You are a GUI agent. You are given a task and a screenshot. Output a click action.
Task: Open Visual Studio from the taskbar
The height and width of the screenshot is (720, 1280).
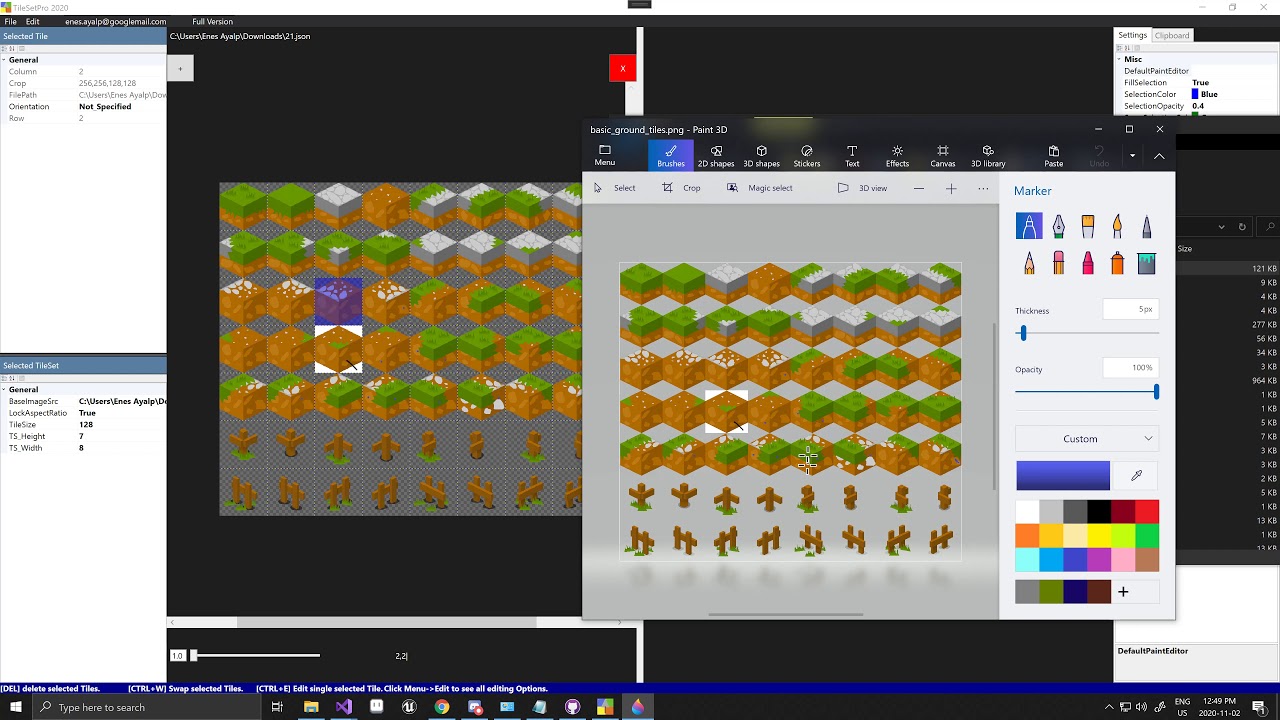pos(344,707)
